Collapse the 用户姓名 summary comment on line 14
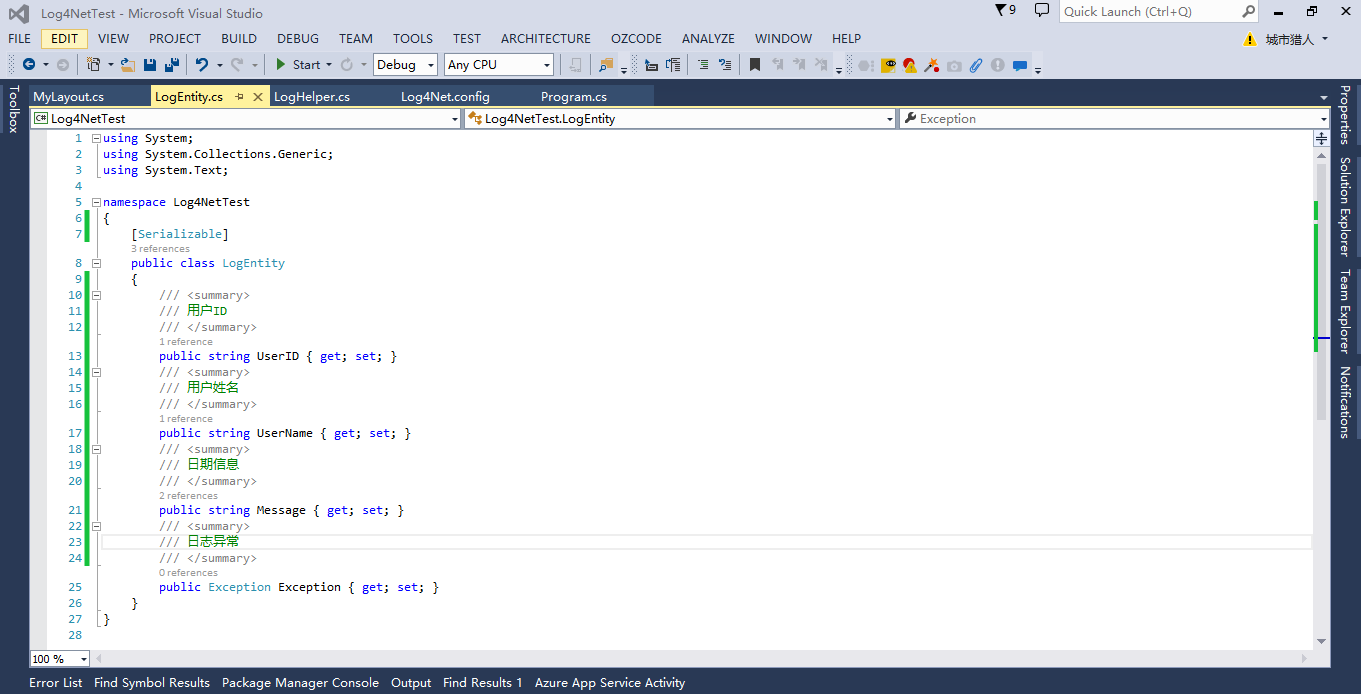The width and height of the screenshot is (1361, 694). click(96, 372)
